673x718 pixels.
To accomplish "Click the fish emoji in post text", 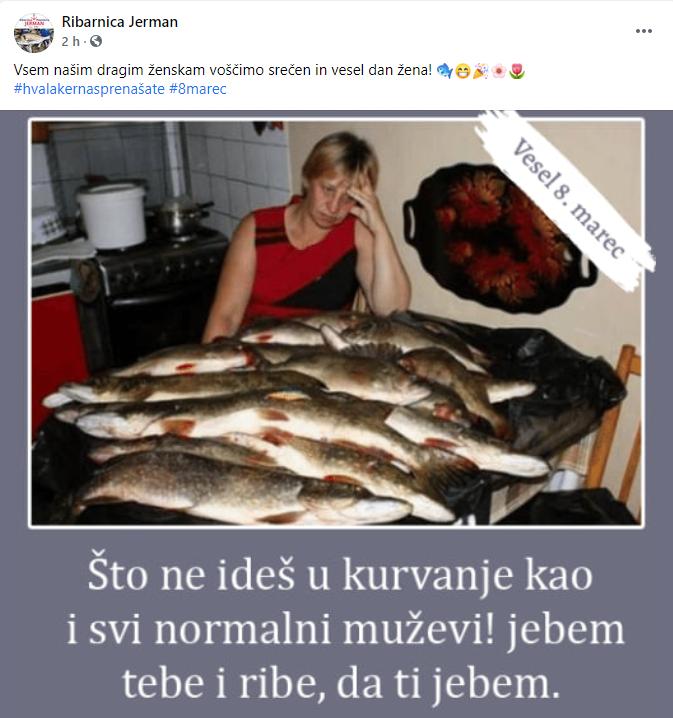I will click(x=445, y=71).
